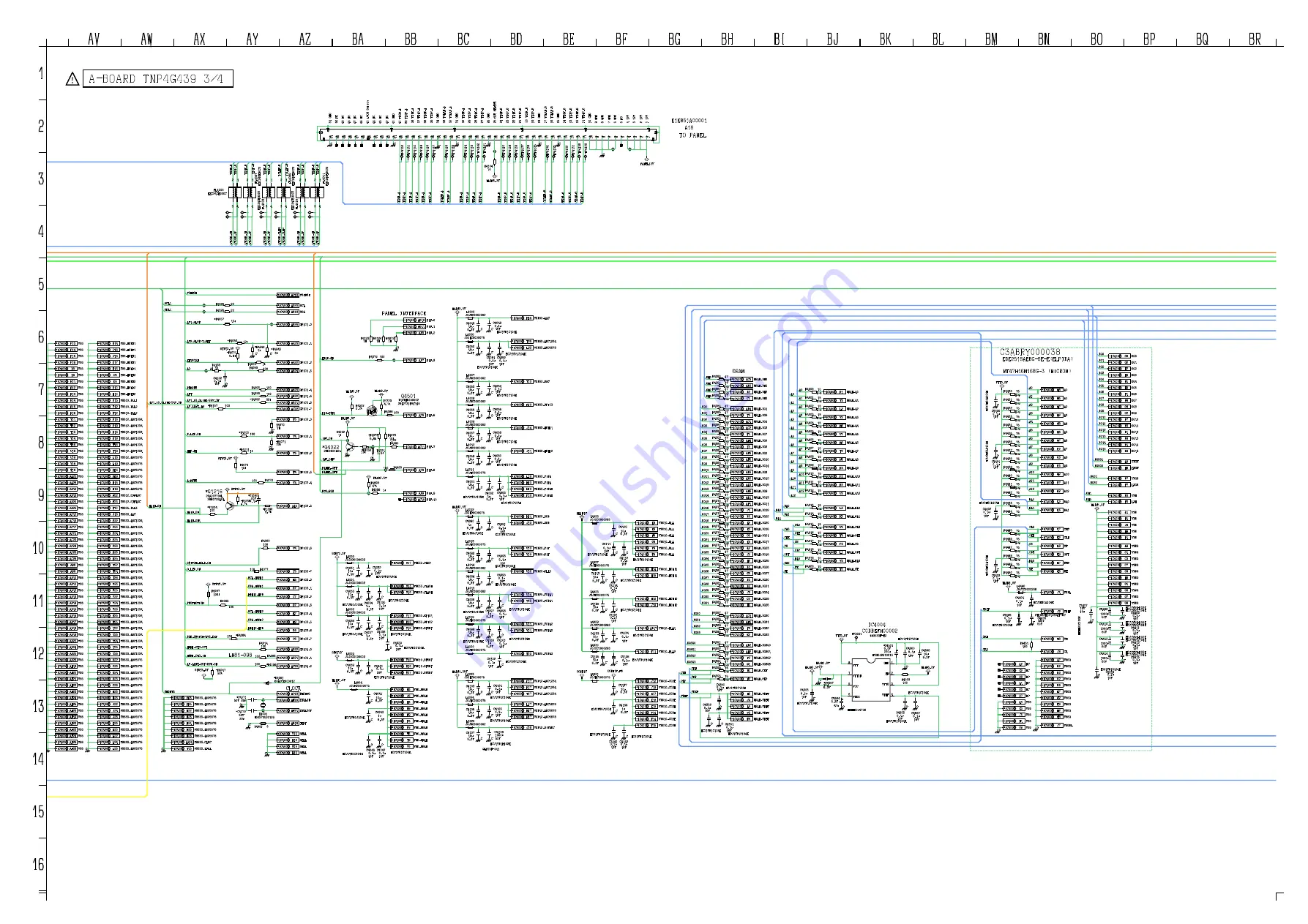Click column header BJ
The height and width of the screenshot is (924, 1308).
[x=832, y=40]
